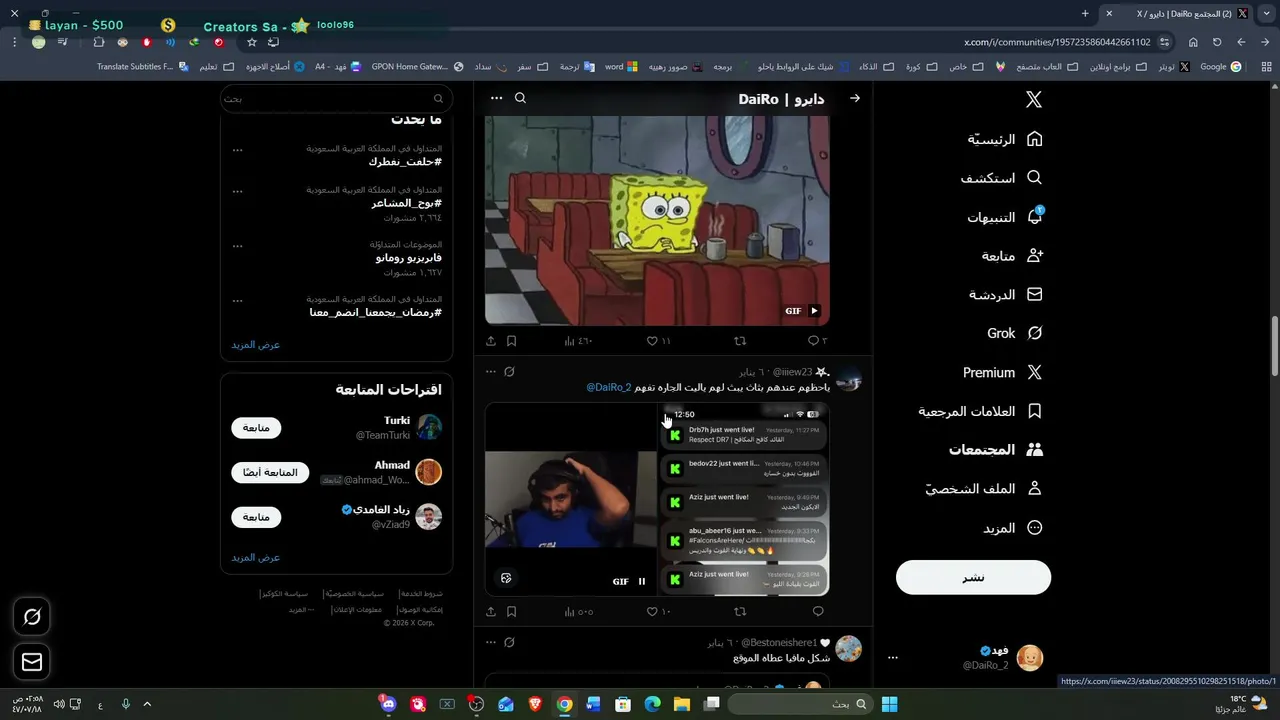This screenshot has height=720, width=1280.
Task: Repost the iiiew23 post
Action: click(x=740, y=611)
